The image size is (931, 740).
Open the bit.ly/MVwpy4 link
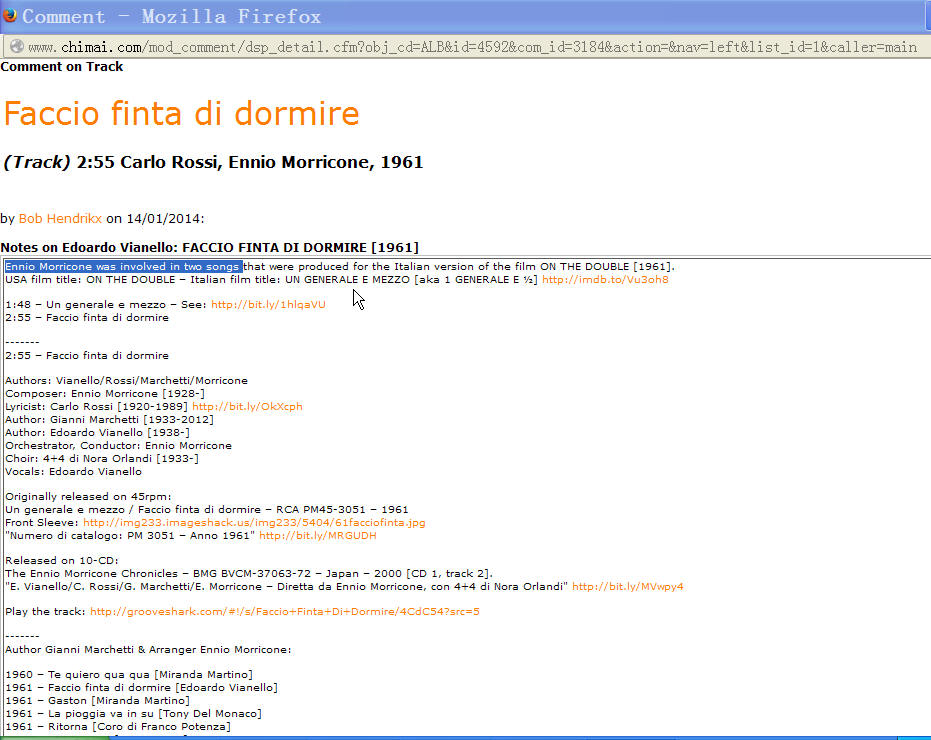[x=628, y=587]
